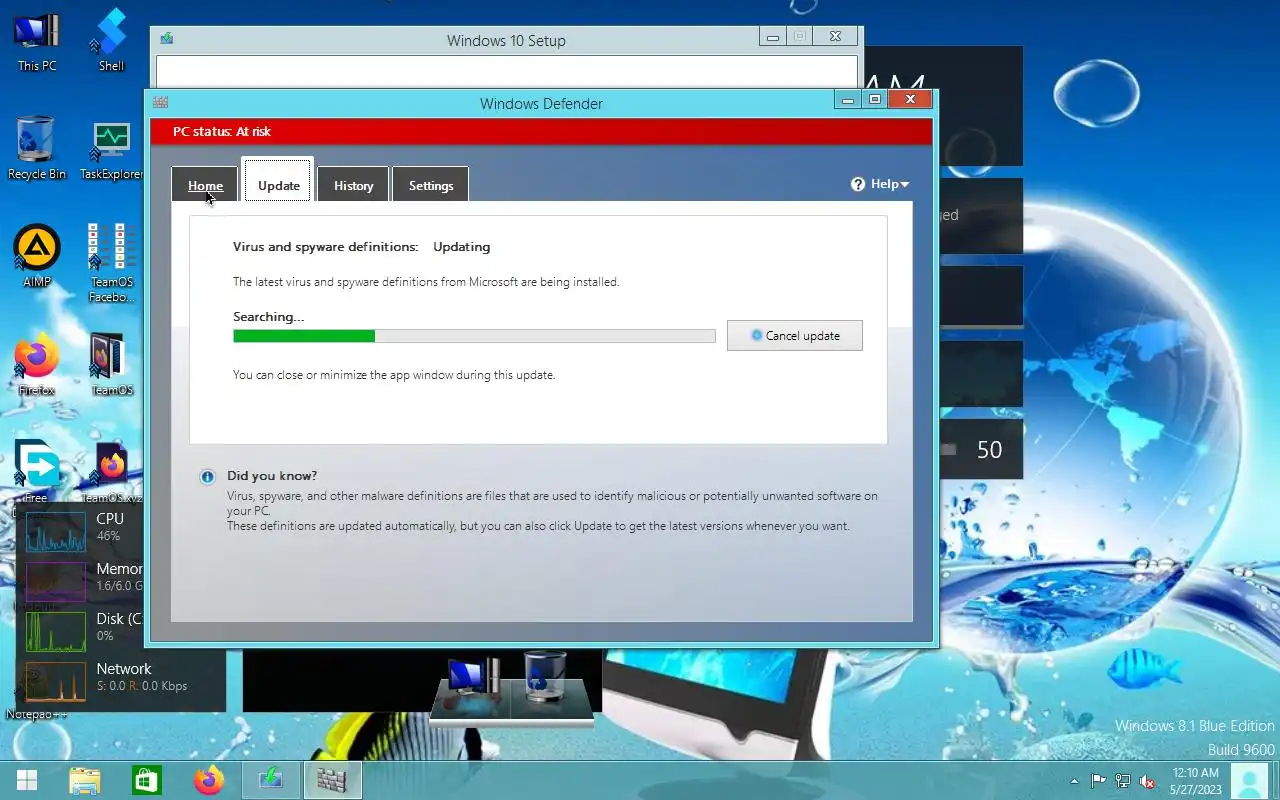This screenshot has width=1280, height=800.
Task: Switch to the Home tab in Windows Defender
Action: click(205, 185)
